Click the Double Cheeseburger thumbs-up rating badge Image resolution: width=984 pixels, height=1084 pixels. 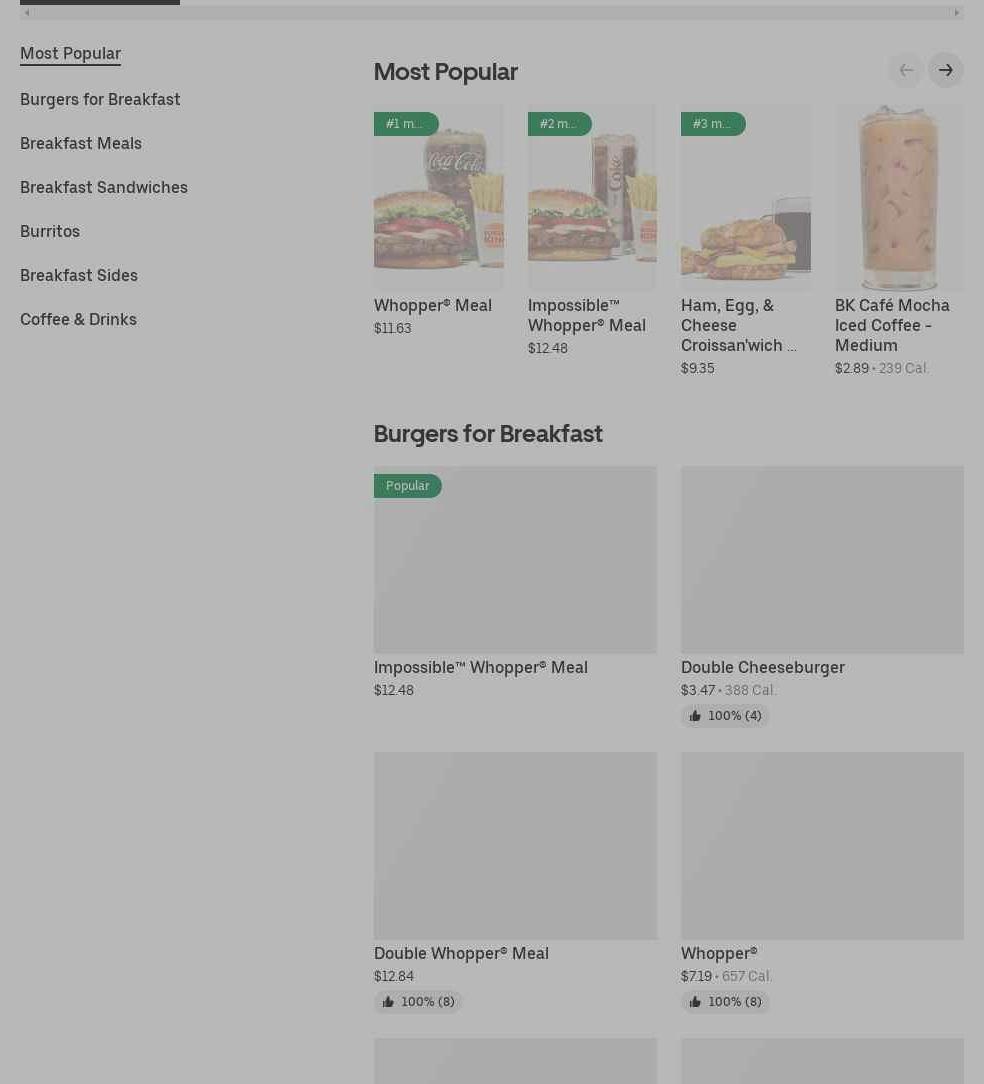pyautogui.click(x=725, y=716)
